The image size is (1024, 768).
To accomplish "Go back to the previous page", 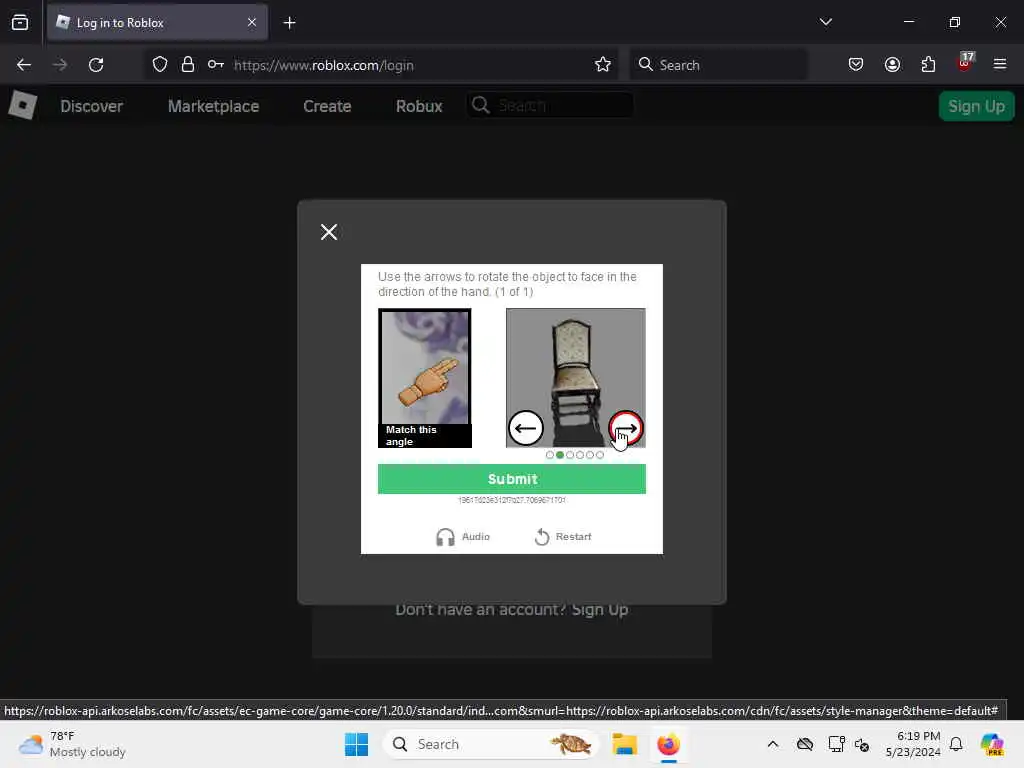I will pyautogui.click(x=24, y=65).
